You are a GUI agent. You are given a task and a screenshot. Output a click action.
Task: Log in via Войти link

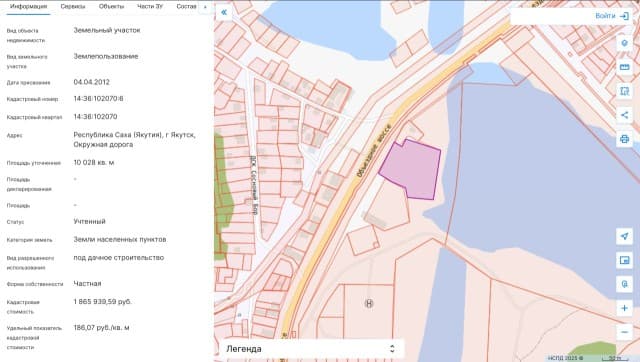click(x=605, y=16)
